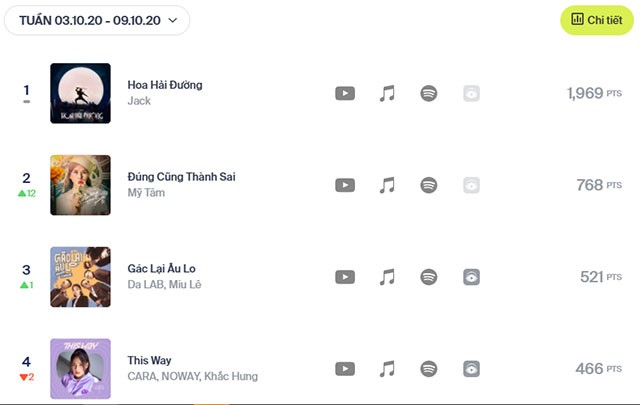This screenshot has height=405, width=640.
Task: Open YouTube icon for Gác Lại Âu Lo
Action: [x=345, y=277]
